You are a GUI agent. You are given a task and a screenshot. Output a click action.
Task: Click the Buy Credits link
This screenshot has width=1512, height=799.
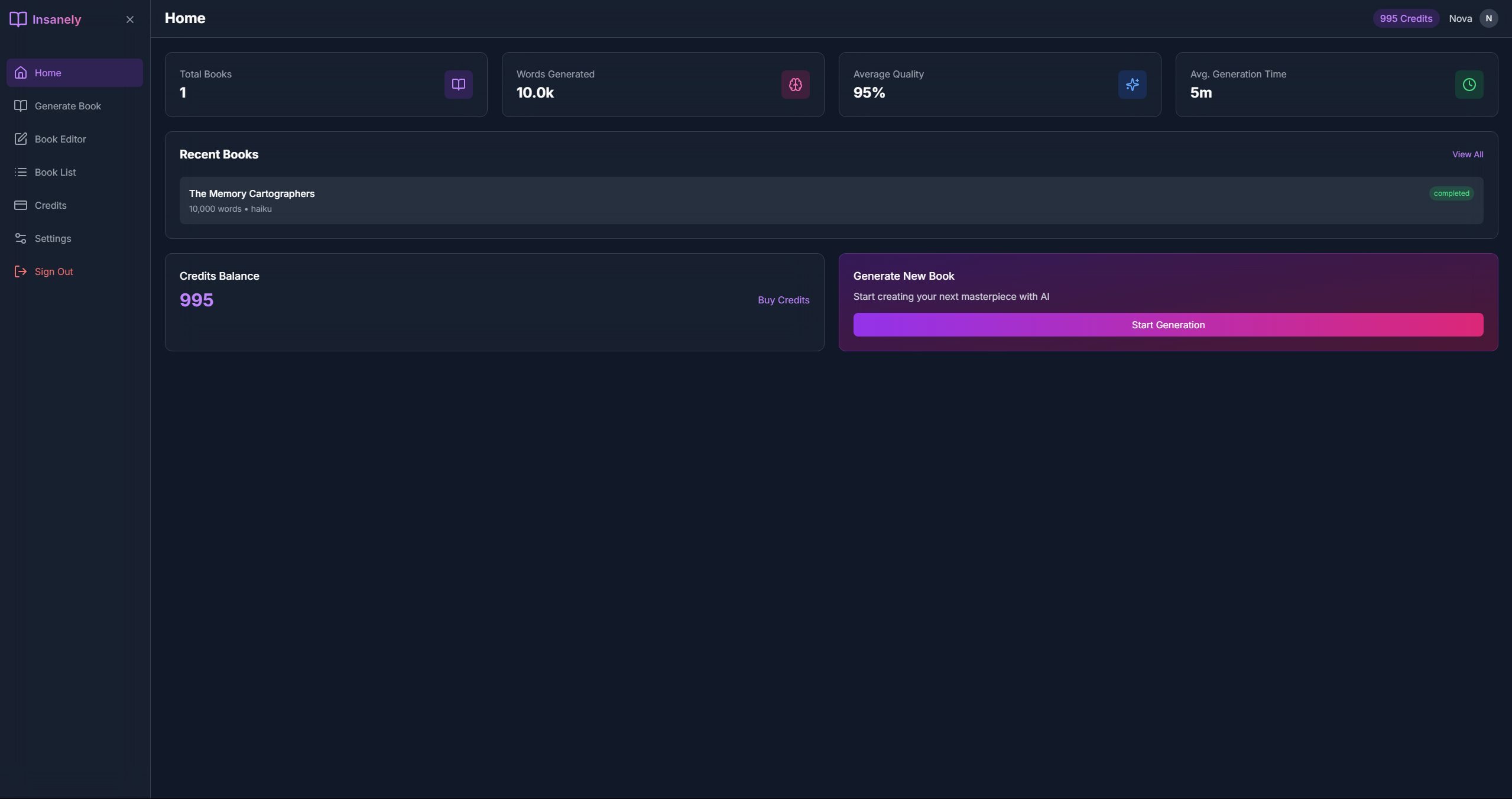pyautogui.click(x=783, y=300)
